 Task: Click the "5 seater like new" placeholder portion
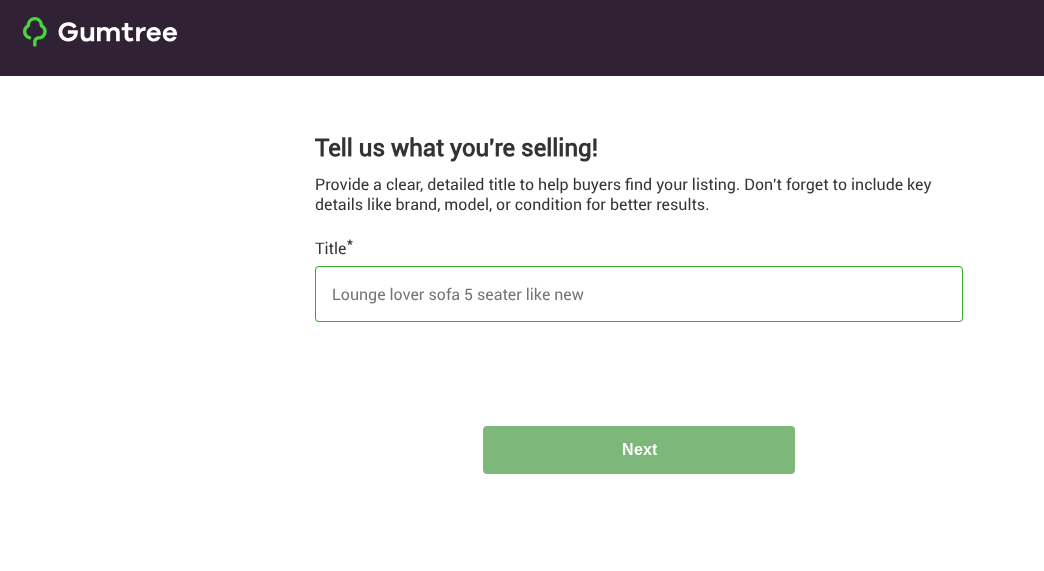pyautogui.click(x=523, y=295)
